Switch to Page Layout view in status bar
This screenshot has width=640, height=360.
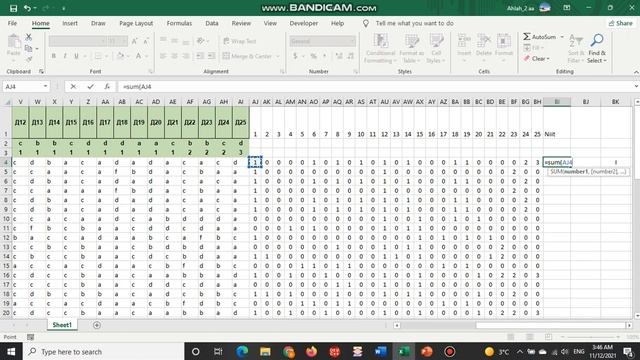click(529, 337)
